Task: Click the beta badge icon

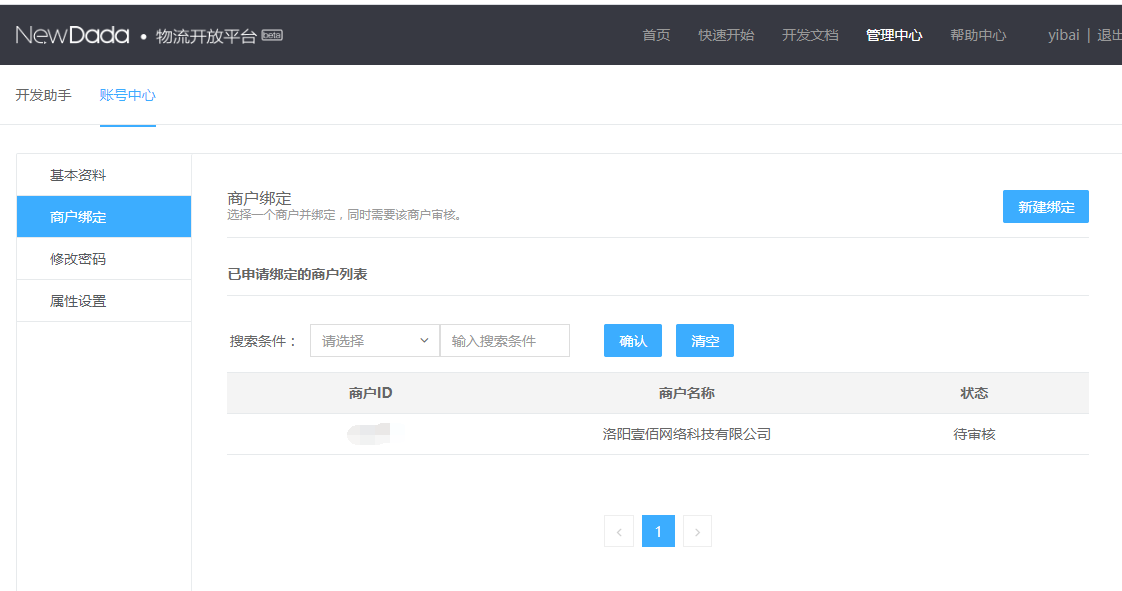Action: [272, 35]
